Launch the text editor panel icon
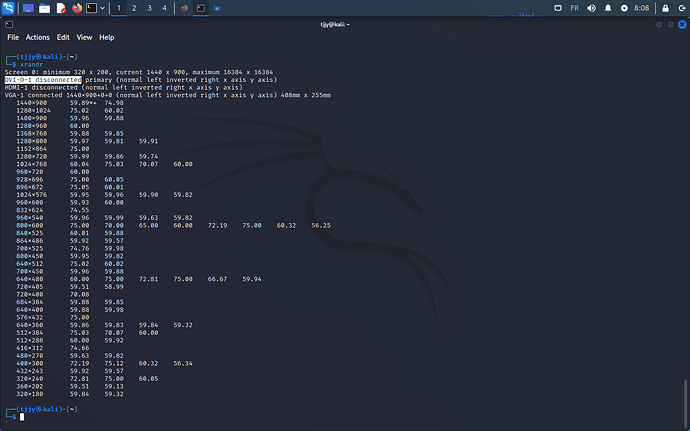The height and width of the screenshot is (431, 690). pyautogui.click(x=61, y=8)
